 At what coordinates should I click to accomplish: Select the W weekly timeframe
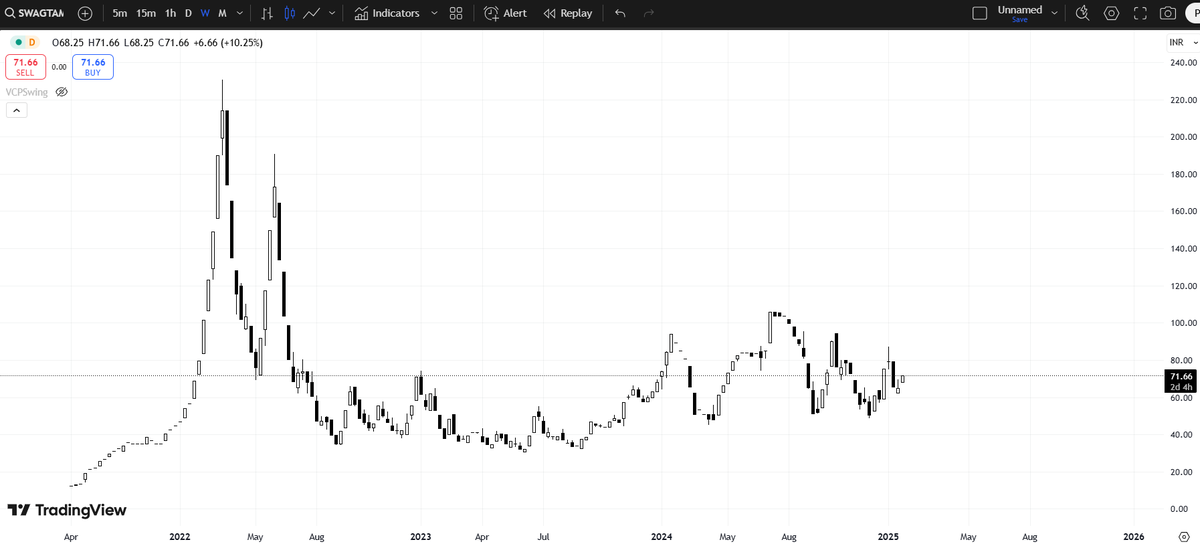click(205, 13)
